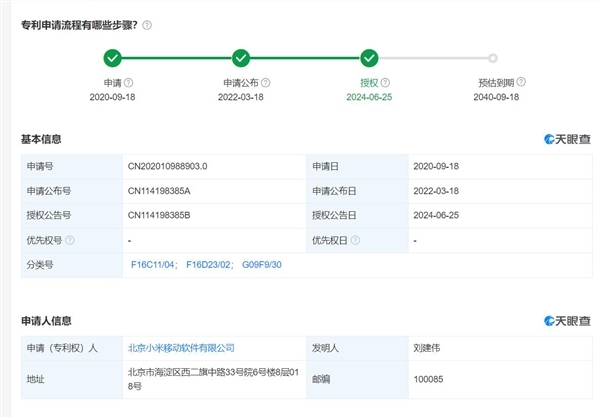
Task: Click the green checkmark circle above 申请
Action: point(112,58)
